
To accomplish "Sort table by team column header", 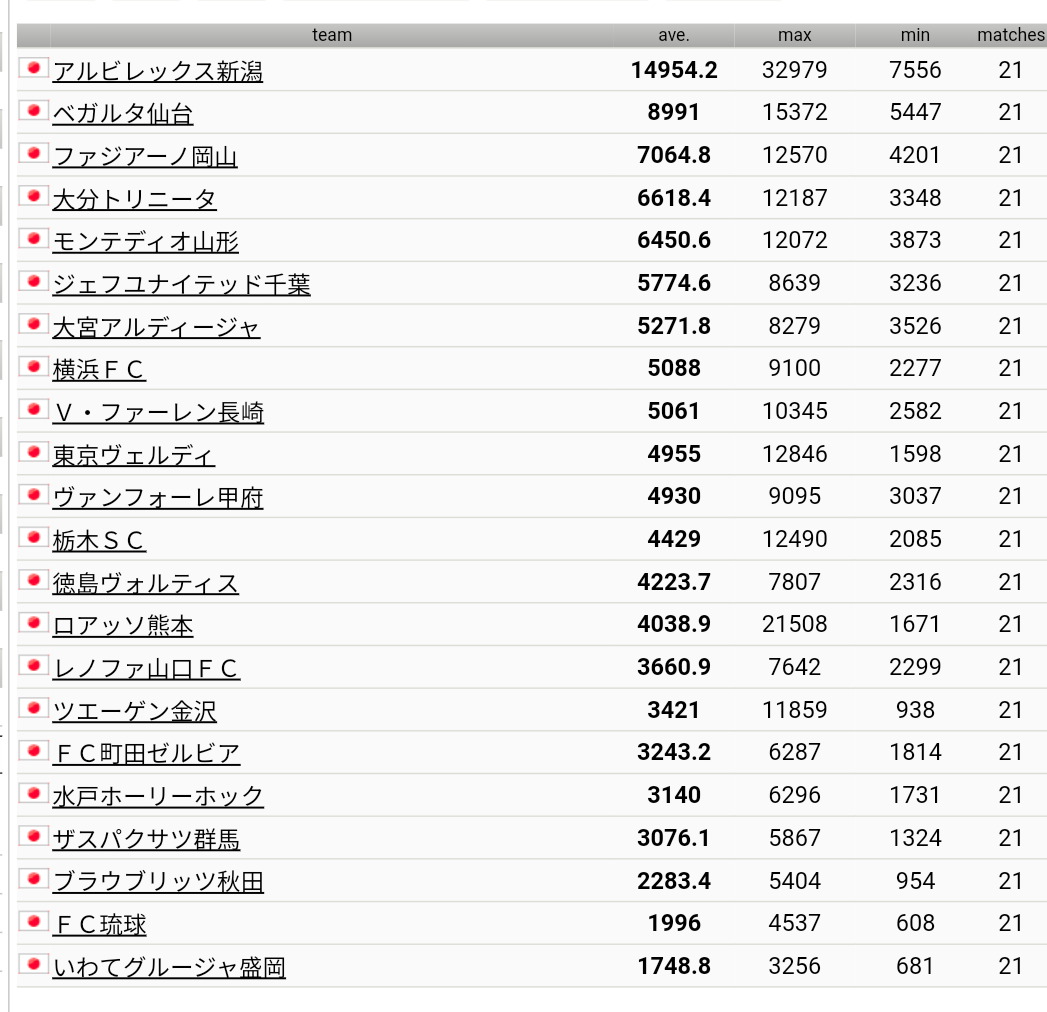I will click(x=332, y=35).
